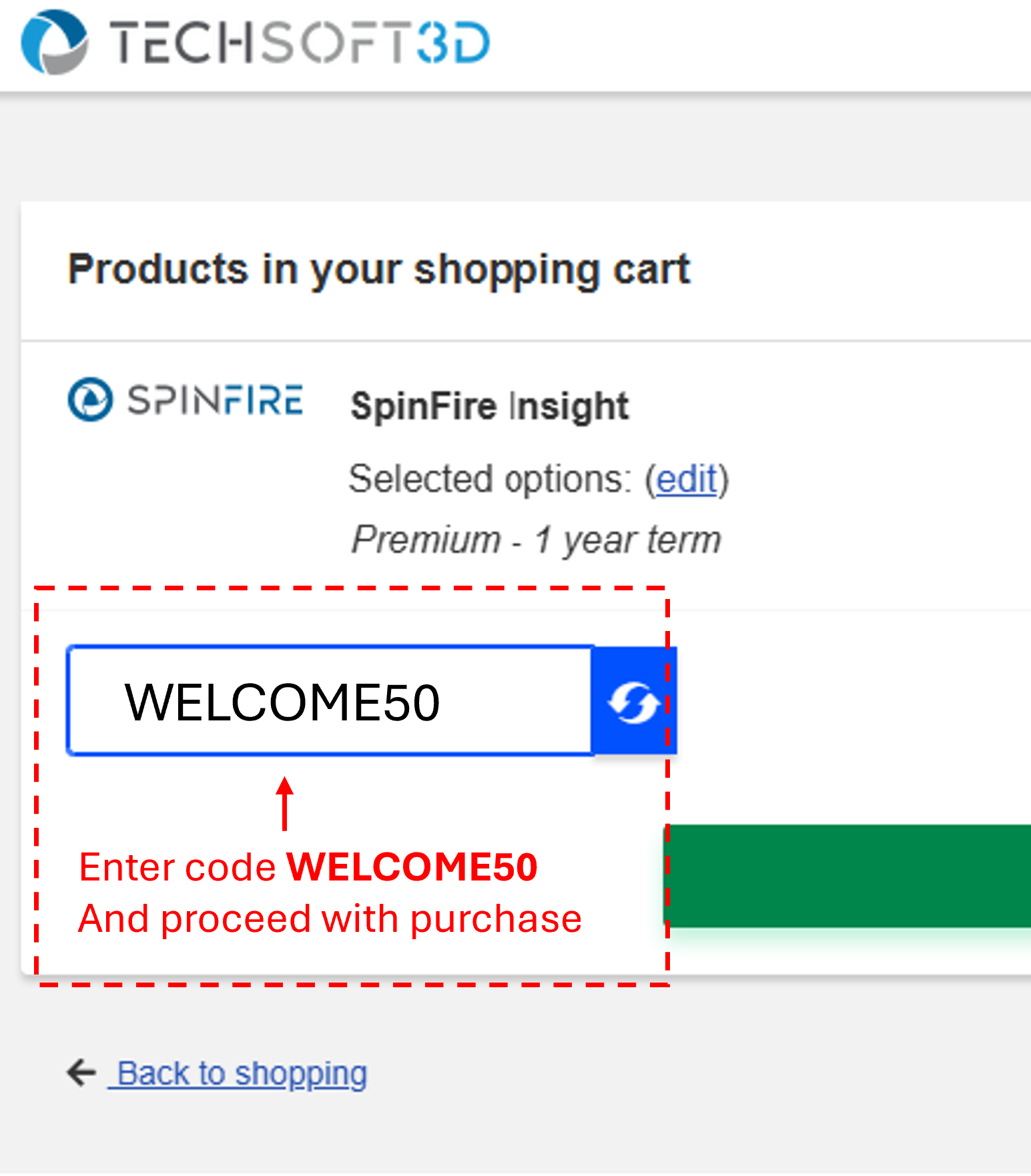Click the TECHSOFT3D wordmark in header
1031x1176 pixels.
[300, 43]
